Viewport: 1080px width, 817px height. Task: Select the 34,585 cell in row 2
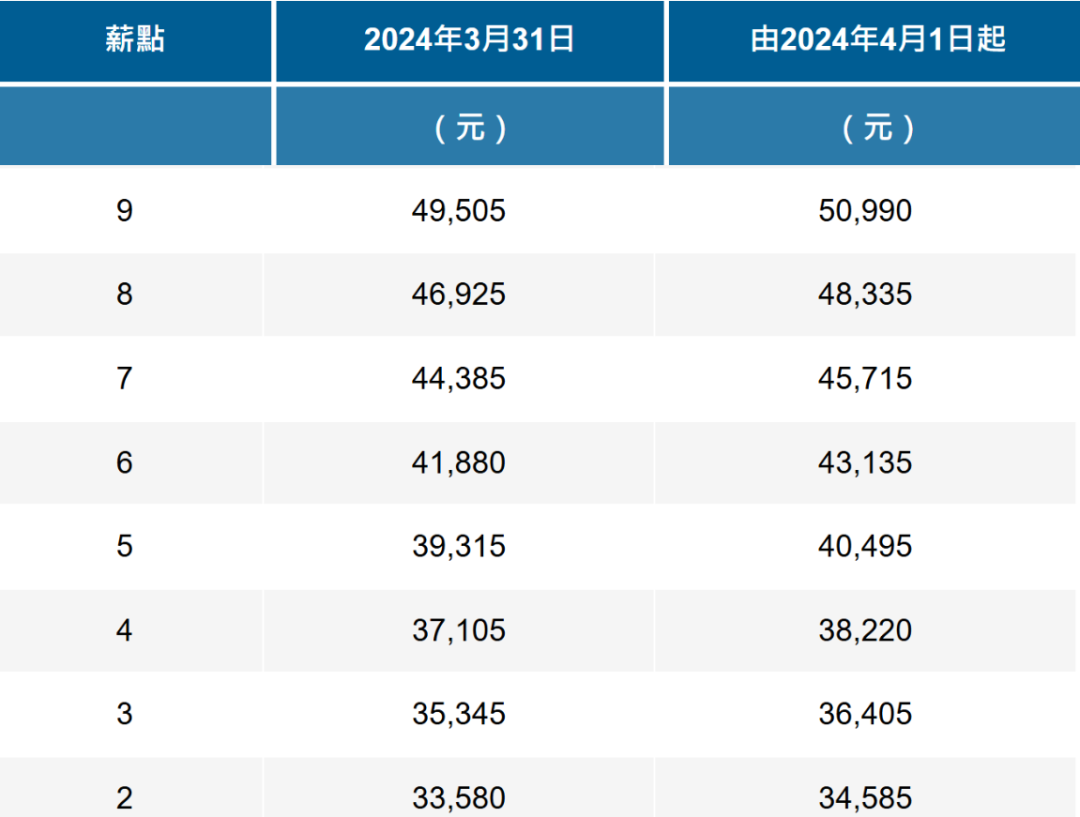[865, 788]
